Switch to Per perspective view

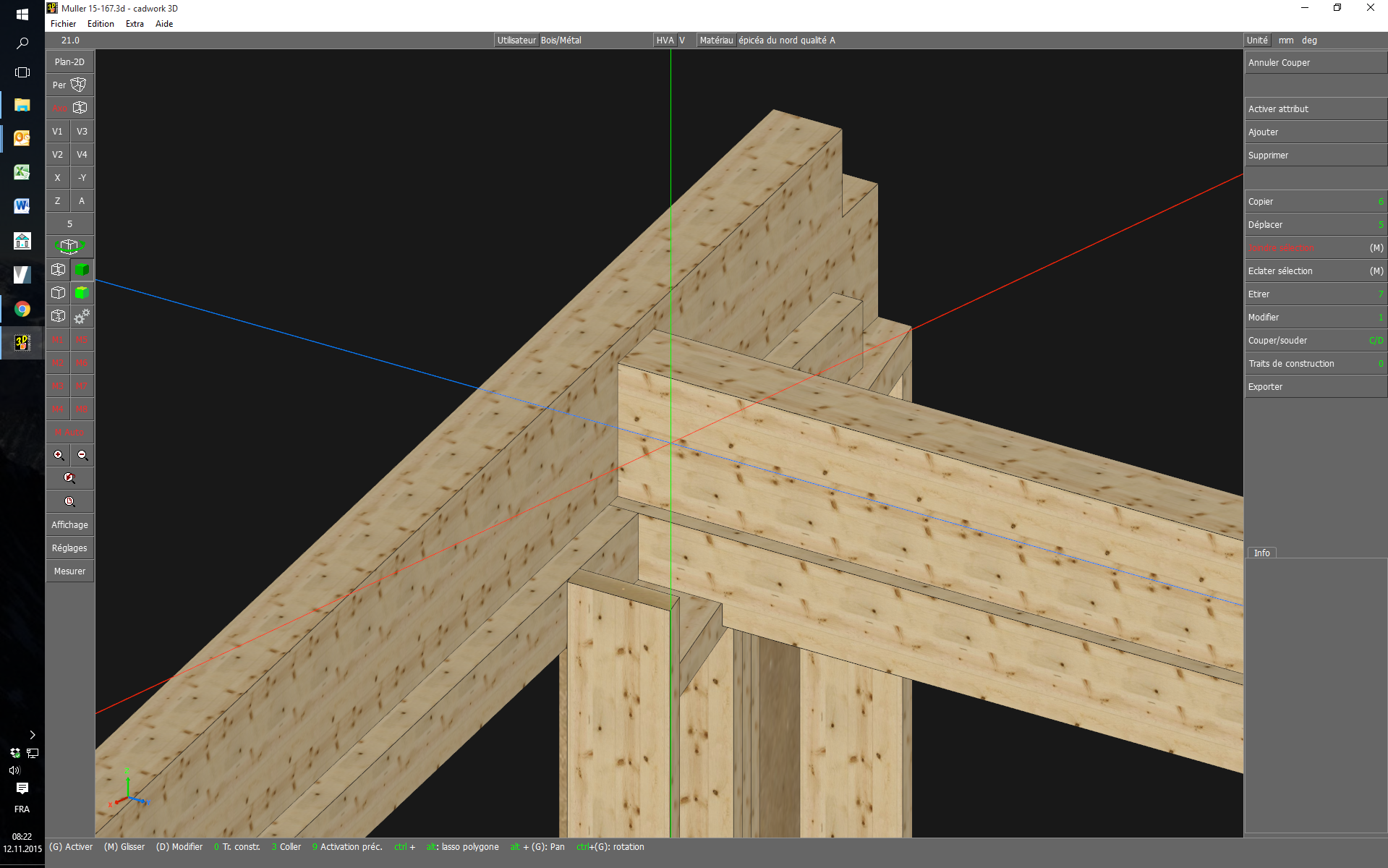[x=69, y=85]
